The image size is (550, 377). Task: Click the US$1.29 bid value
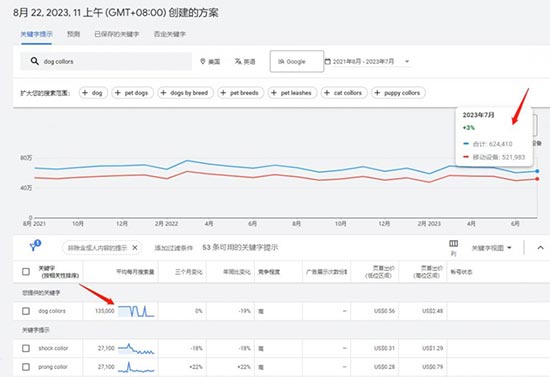click(x=432, y=348)
